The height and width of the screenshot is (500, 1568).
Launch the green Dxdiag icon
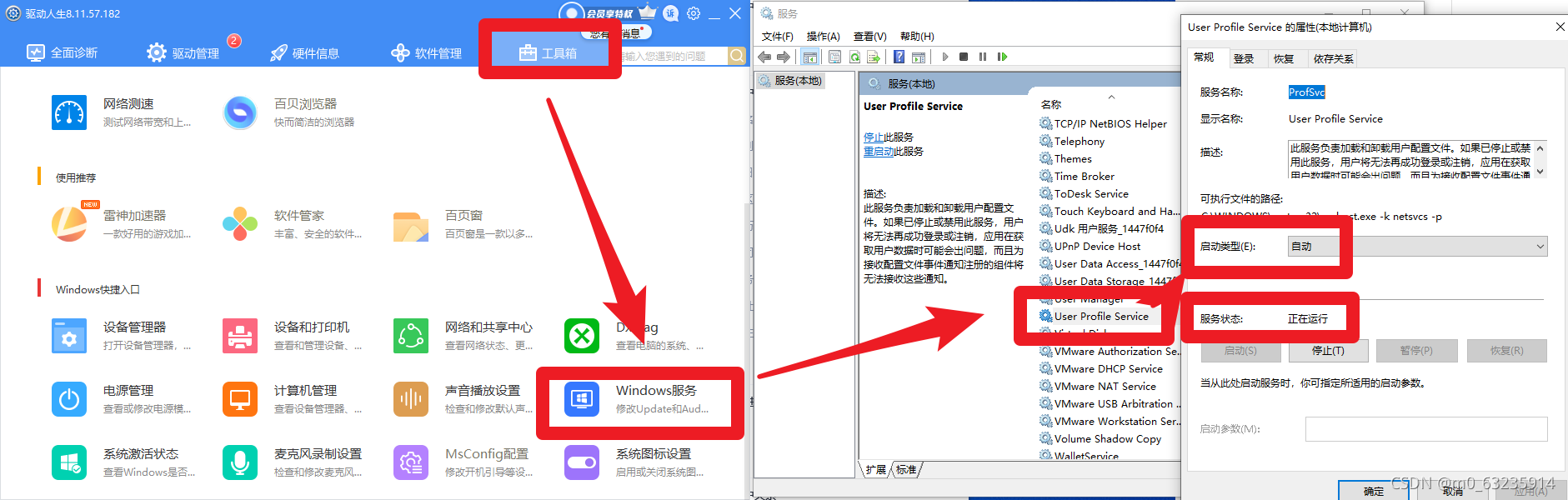[582, 336]
